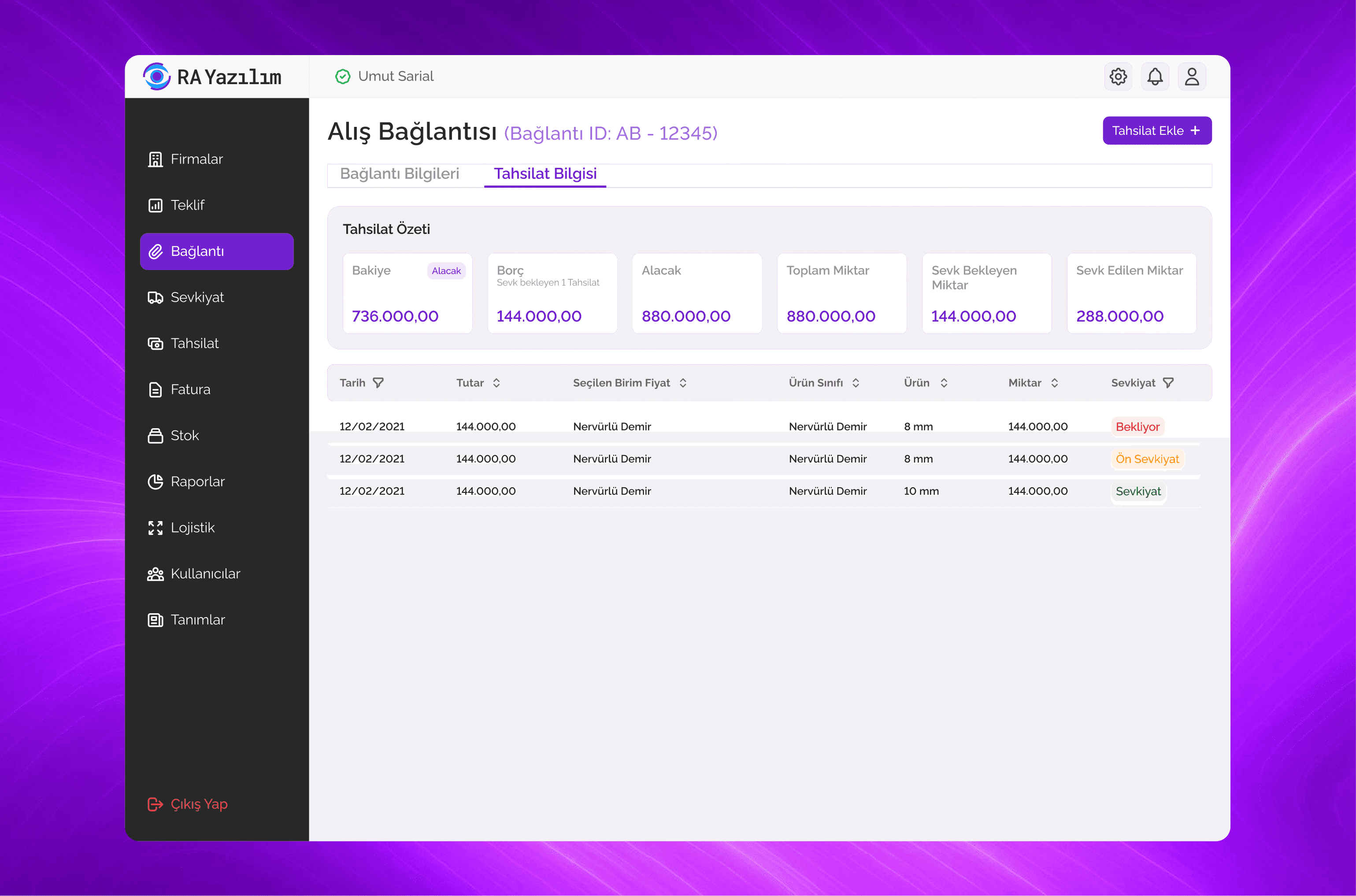
Task: Click the green verified badge icon
Action: pos(343,77)
